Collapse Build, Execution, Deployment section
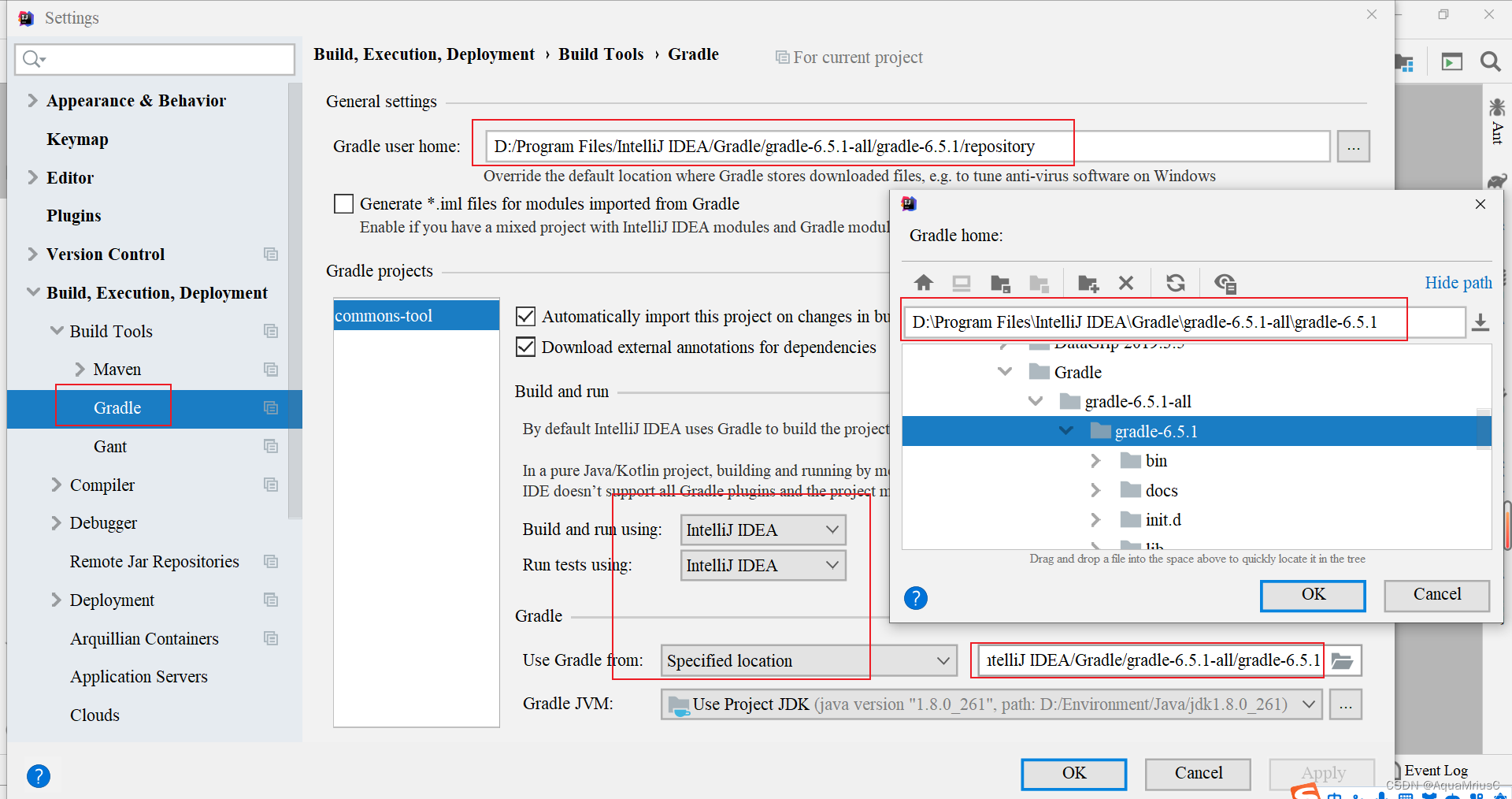Image resolution: width=1512 pixels, height=799 pixels. point(33,292)
